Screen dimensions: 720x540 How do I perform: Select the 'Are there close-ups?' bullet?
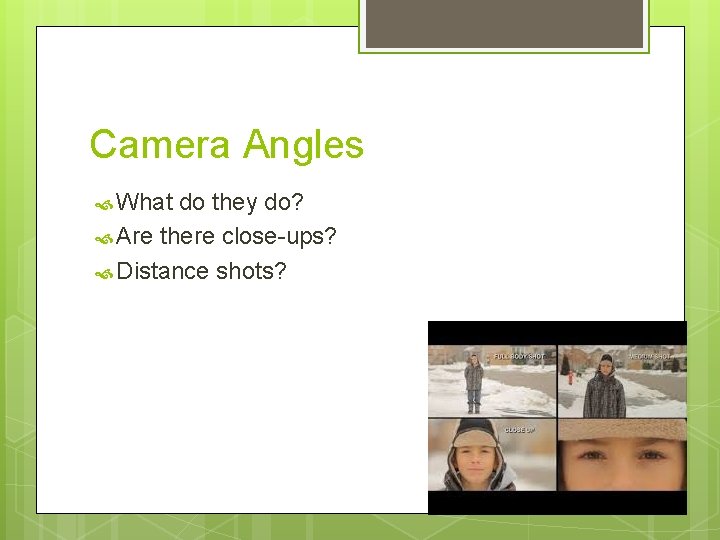pos(226,236)
